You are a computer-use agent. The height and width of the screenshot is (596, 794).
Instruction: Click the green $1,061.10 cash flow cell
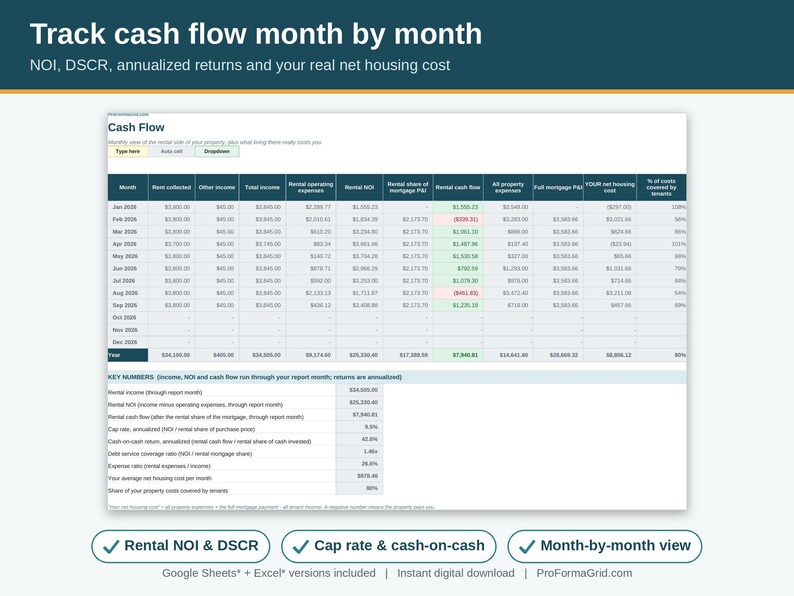[458, 232]
